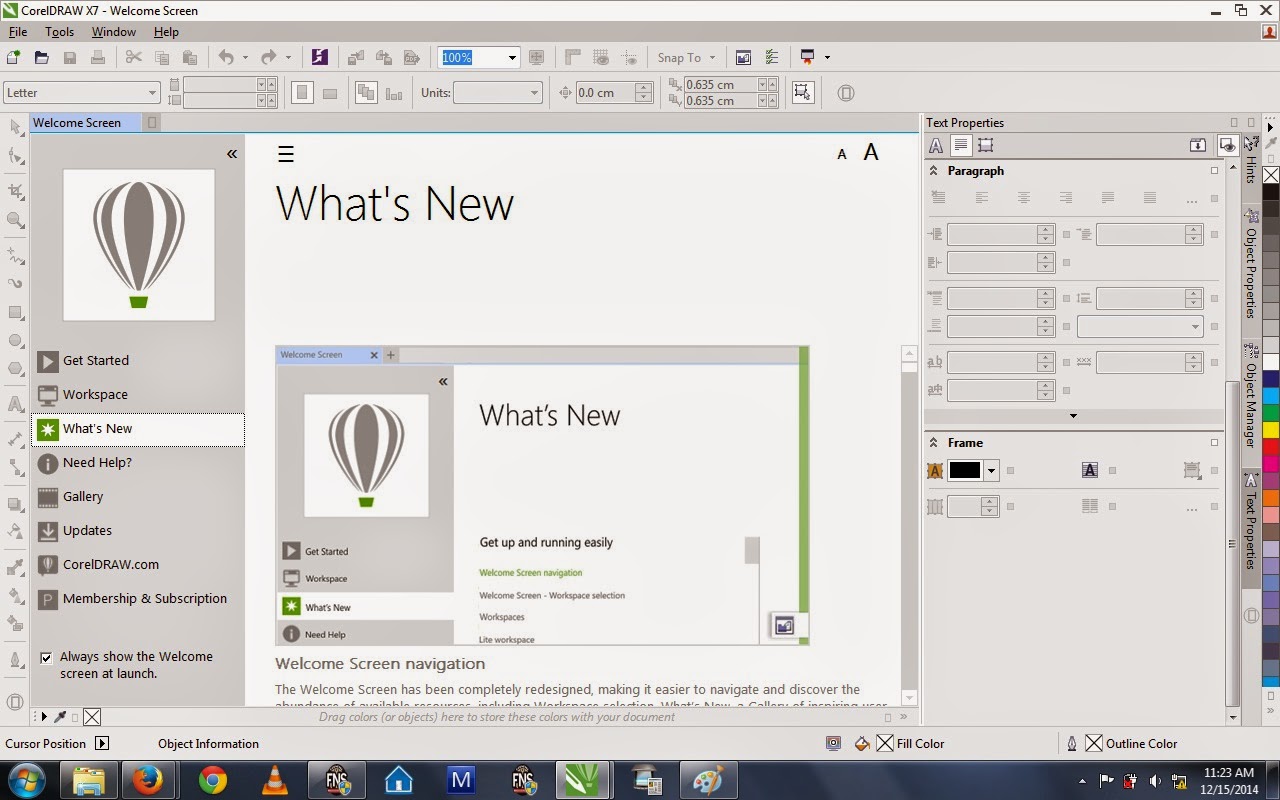
Task: Select the Pick tool in toolbox
Action: (15, 127)
